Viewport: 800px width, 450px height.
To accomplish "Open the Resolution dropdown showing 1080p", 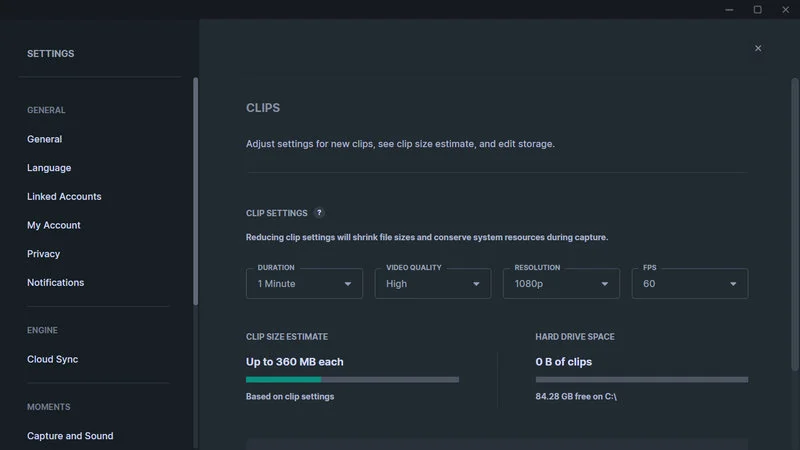I will pyautogui.click(x=561, y=283).
